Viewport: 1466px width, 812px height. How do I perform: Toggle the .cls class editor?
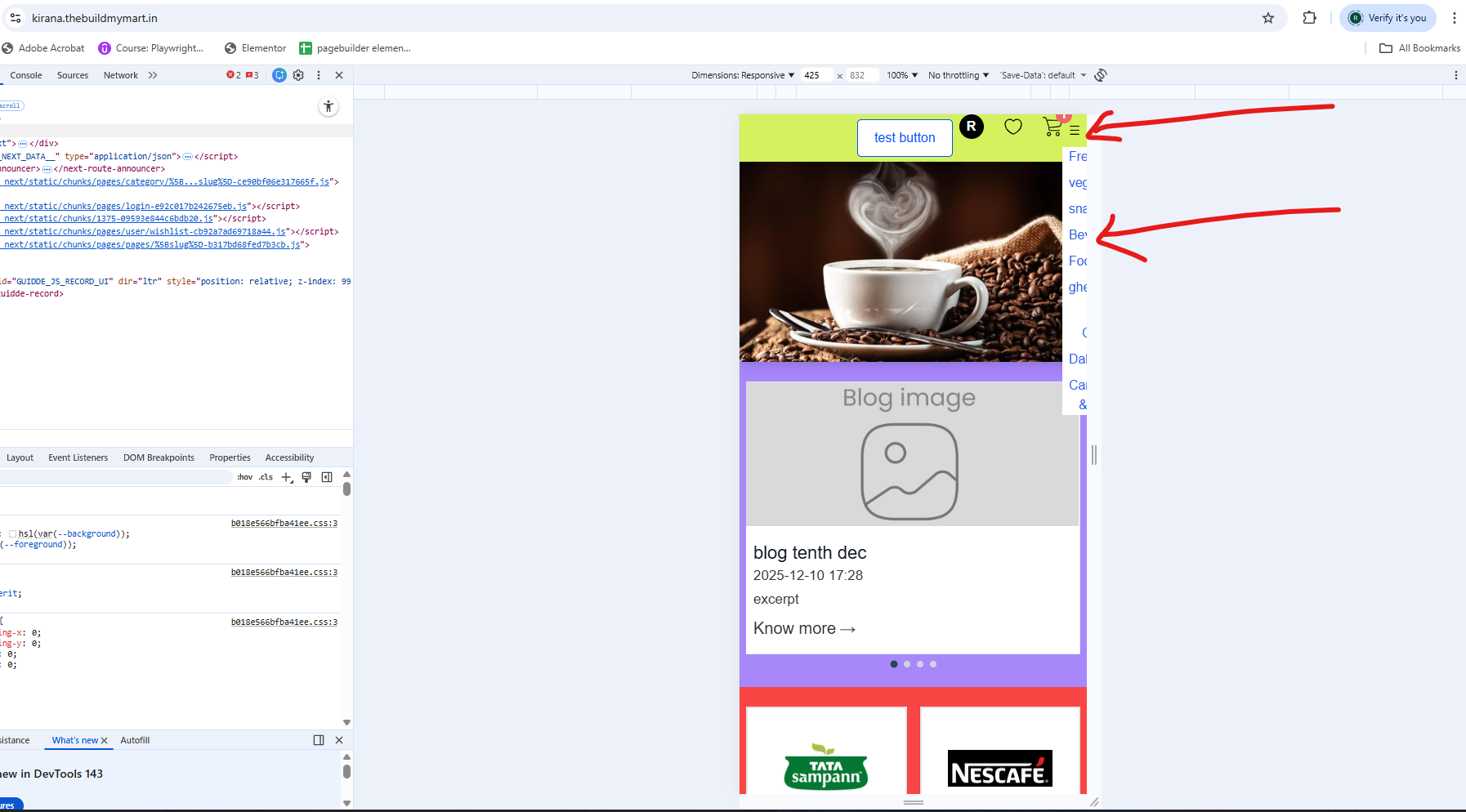[x=266, y=477]
